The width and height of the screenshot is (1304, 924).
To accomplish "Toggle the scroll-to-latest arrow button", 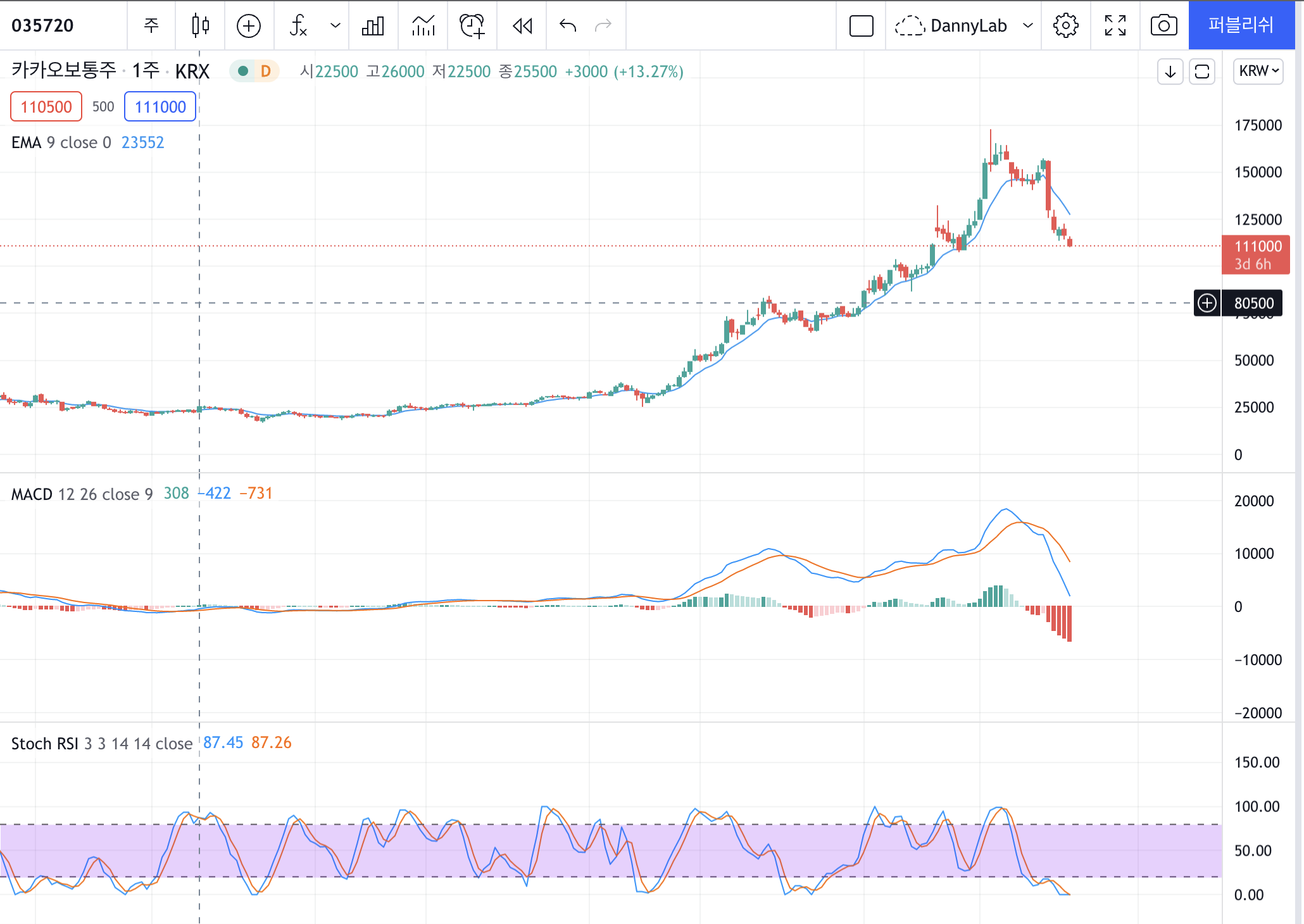I will tap(1170, 71).
